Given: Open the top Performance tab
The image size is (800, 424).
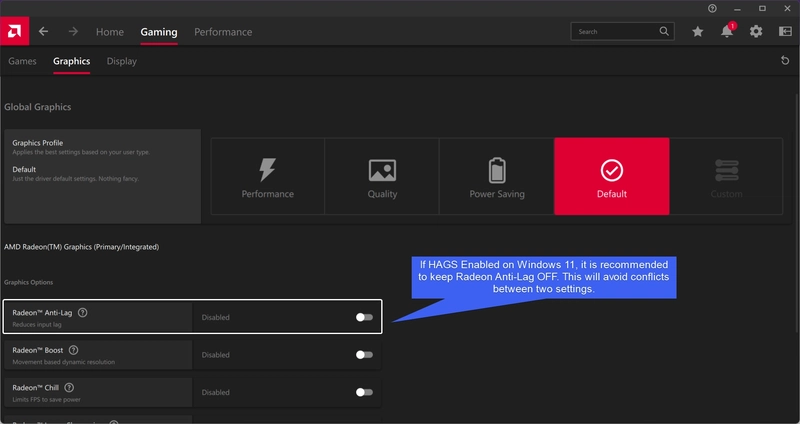Looking at the screenshot, I should point(223,32).
